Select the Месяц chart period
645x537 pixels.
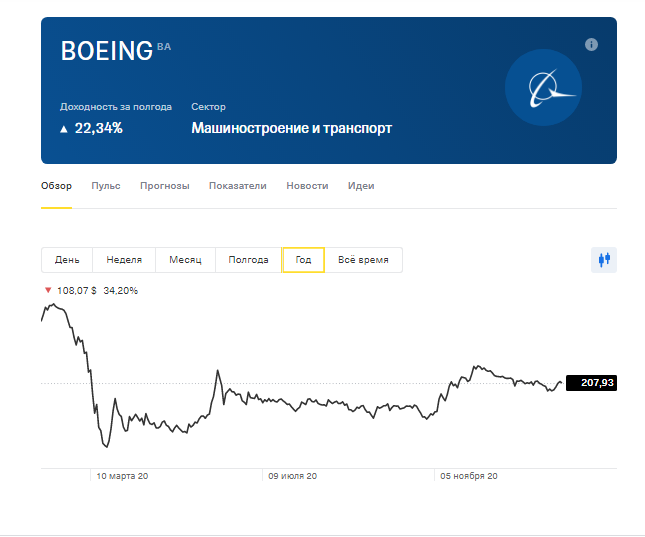(185, 260)
